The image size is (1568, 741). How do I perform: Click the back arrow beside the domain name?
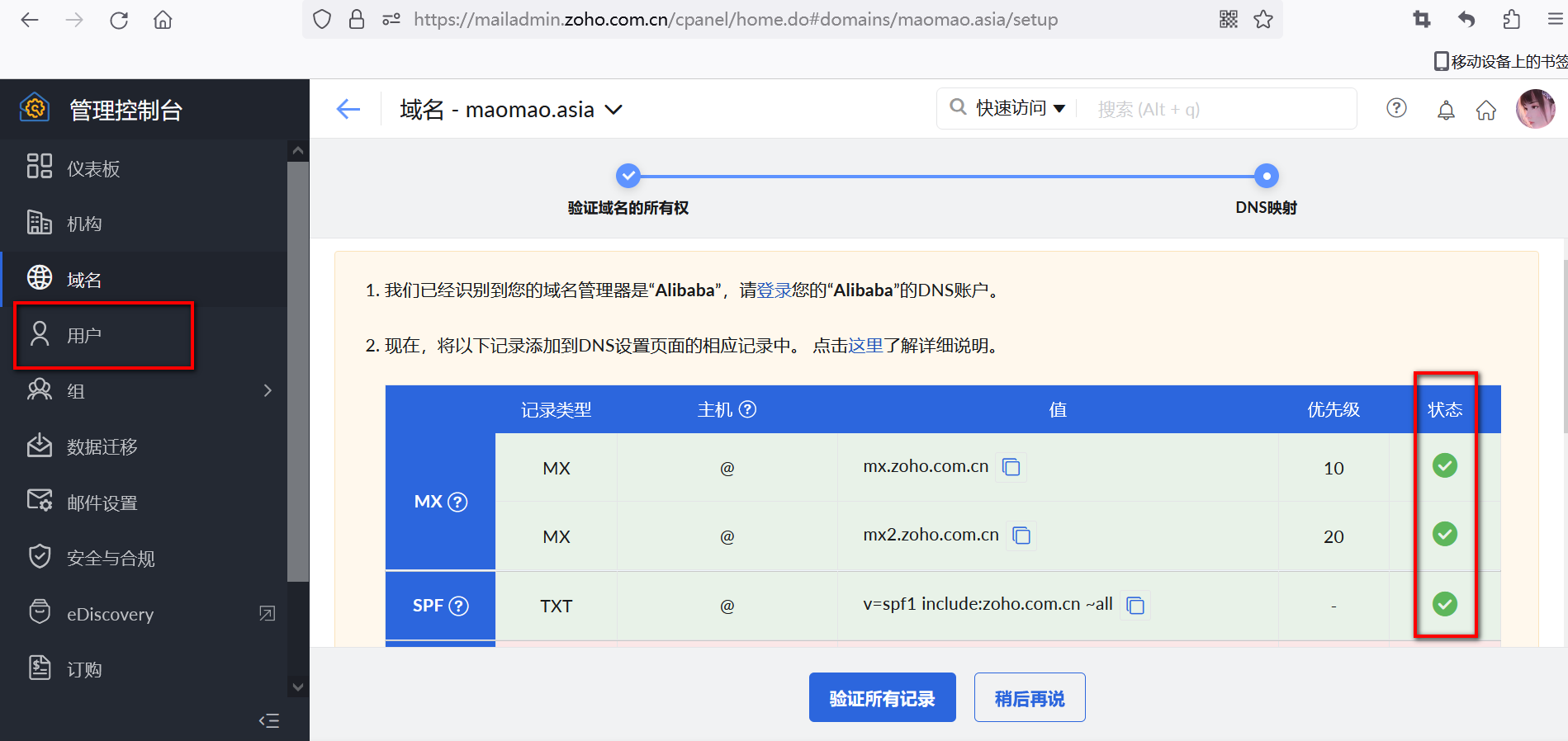click(x=348, y=109)
